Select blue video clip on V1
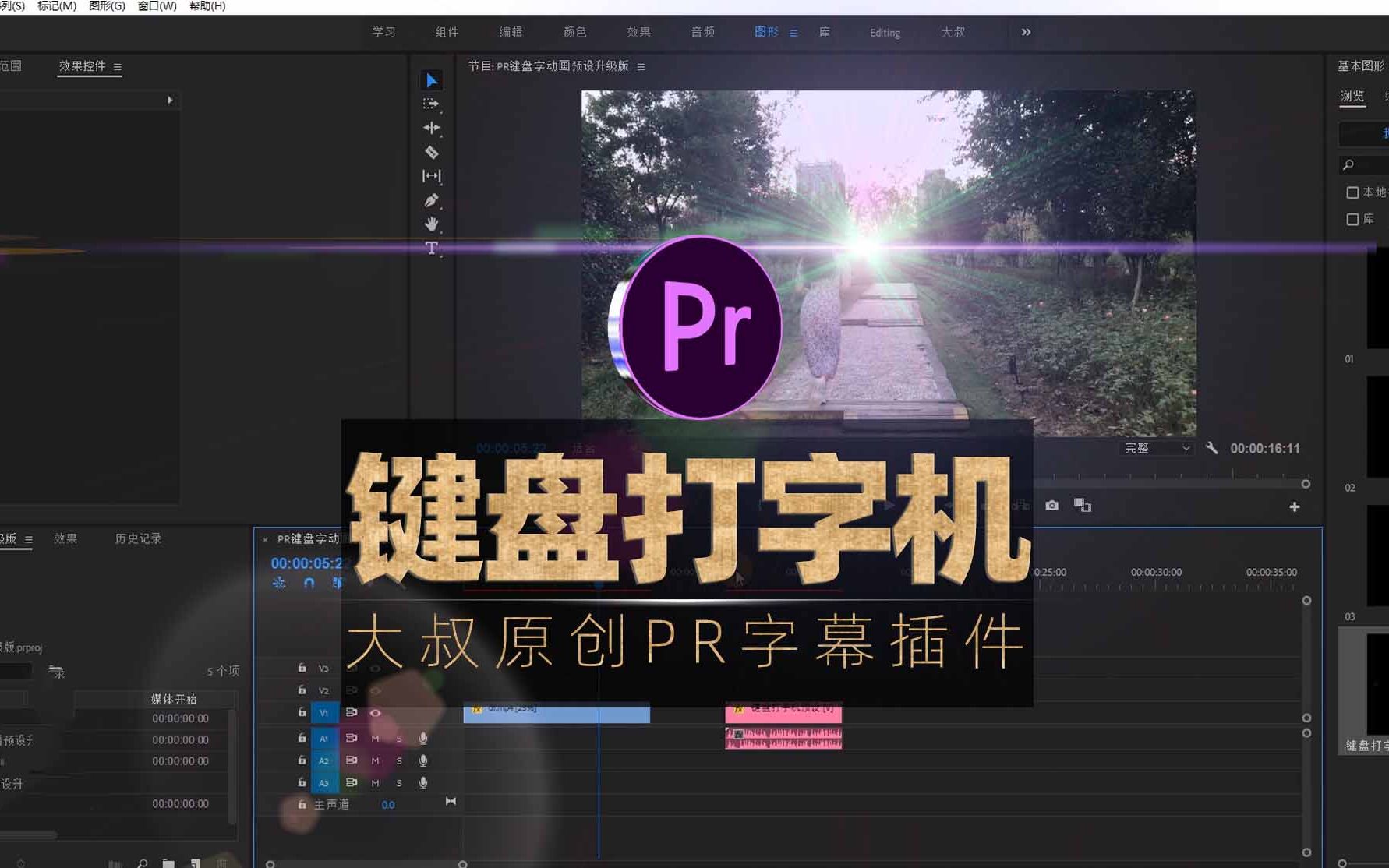Viewport: 1389px width, 868px height. [557, 713]
